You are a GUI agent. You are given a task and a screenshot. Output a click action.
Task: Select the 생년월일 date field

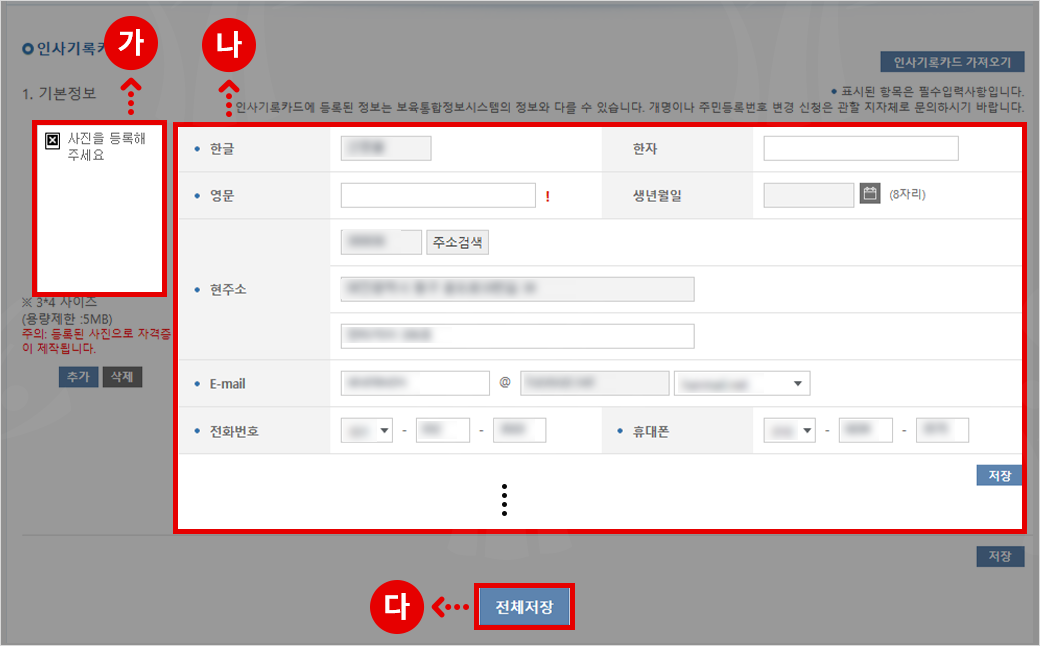(808, 195)
